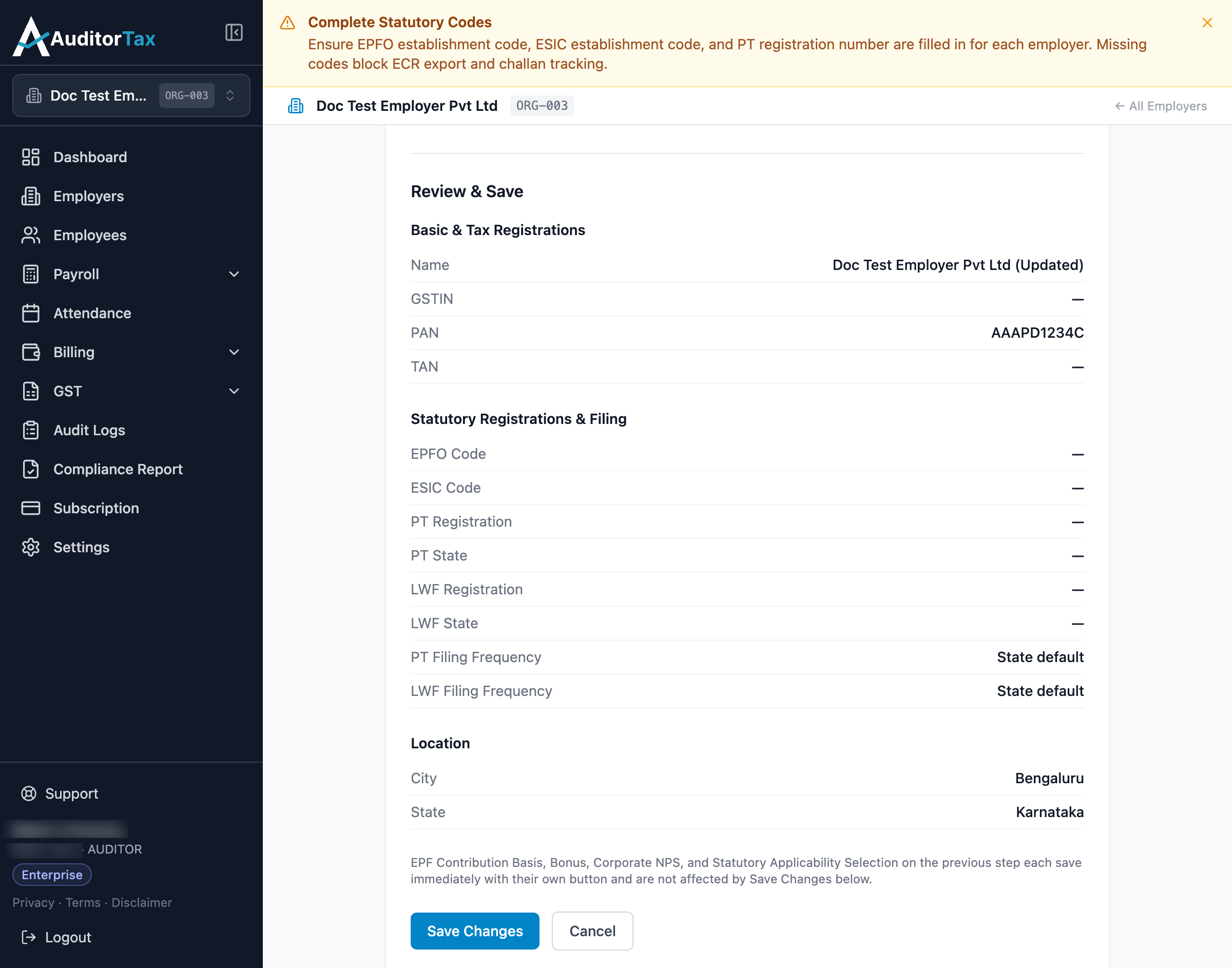Click the Save Changes button
The image size is (1232, 968).
(x=475, y=931)
